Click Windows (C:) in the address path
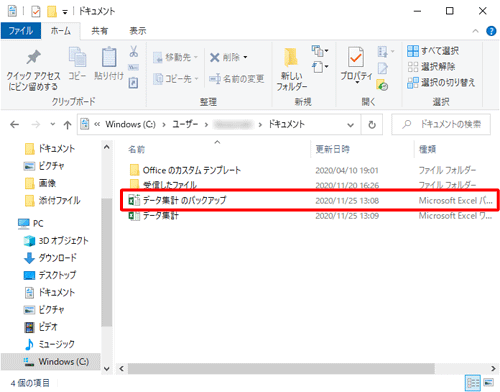This screenshot has width=500, height=392. [130, 124]
